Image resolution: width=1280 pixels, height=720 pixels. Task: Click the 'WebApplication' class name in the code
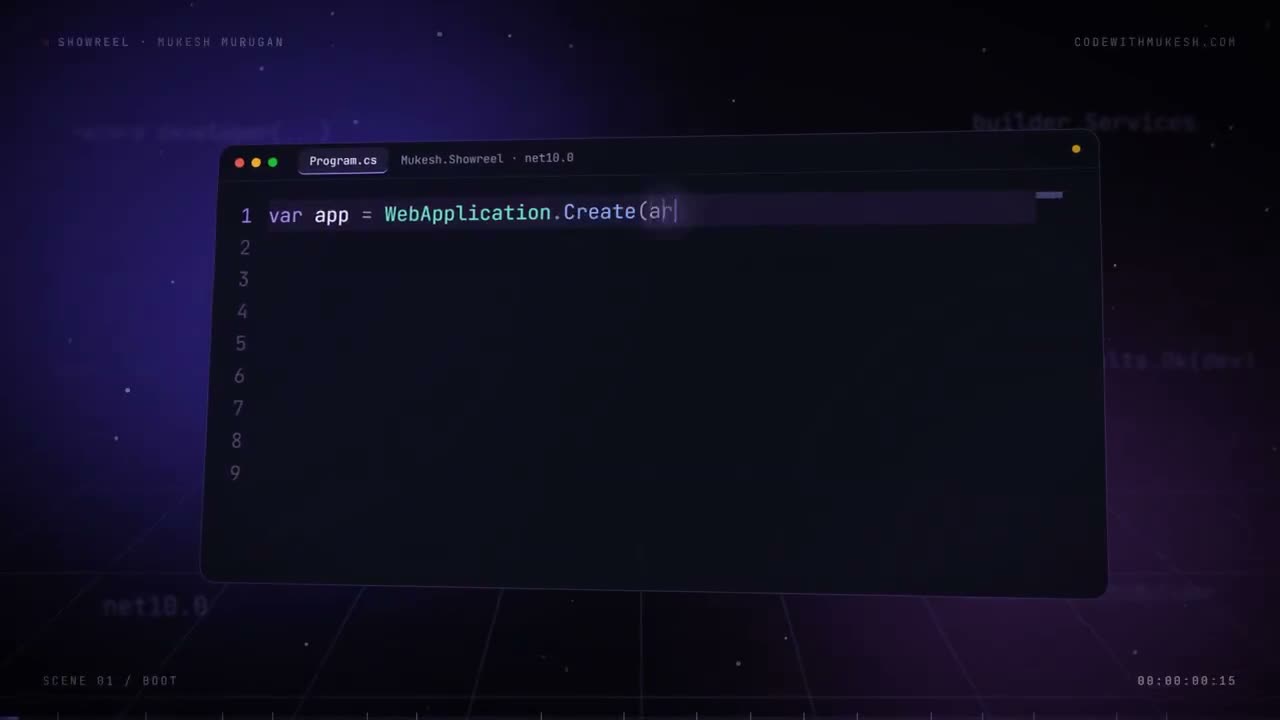[x=467, y=214]
